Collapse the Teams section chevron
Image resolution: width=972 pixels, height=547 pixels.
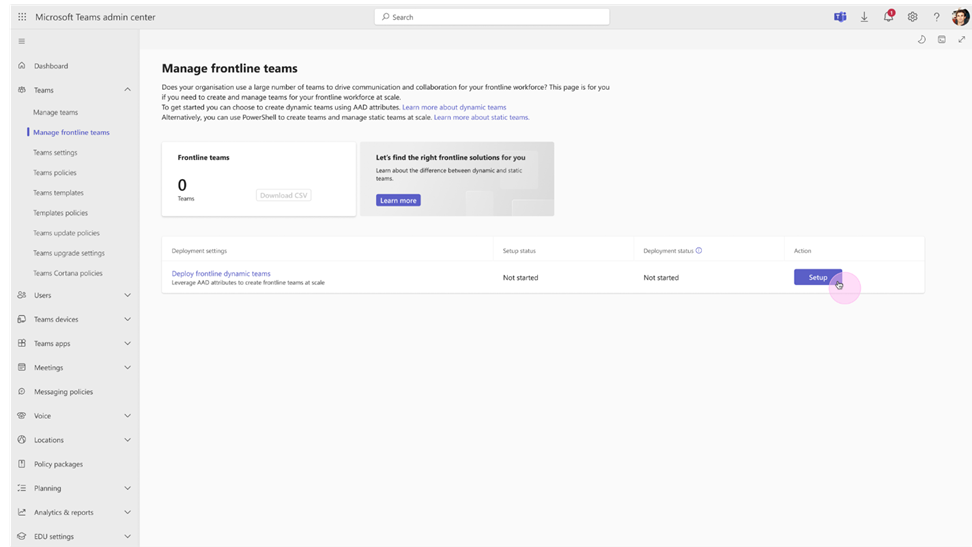coord(127,90)
